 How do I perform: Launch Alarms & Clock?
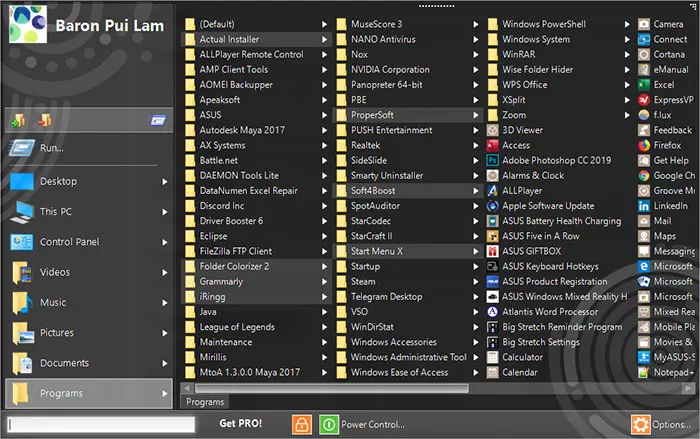pos(525,176)
